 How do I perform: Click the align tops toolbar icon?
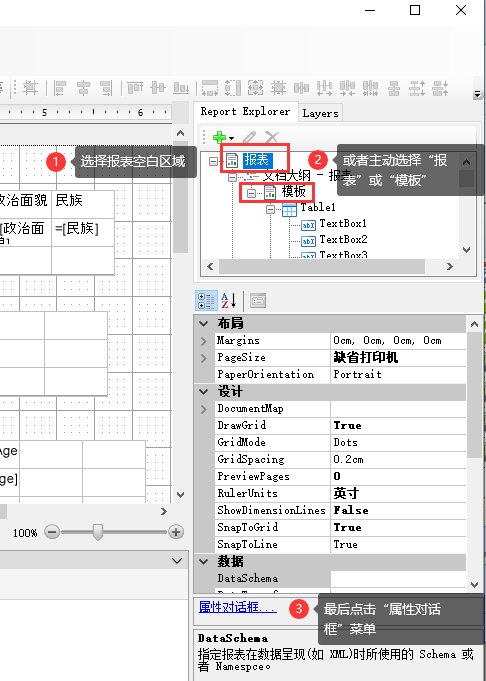[x=135, y=88]
